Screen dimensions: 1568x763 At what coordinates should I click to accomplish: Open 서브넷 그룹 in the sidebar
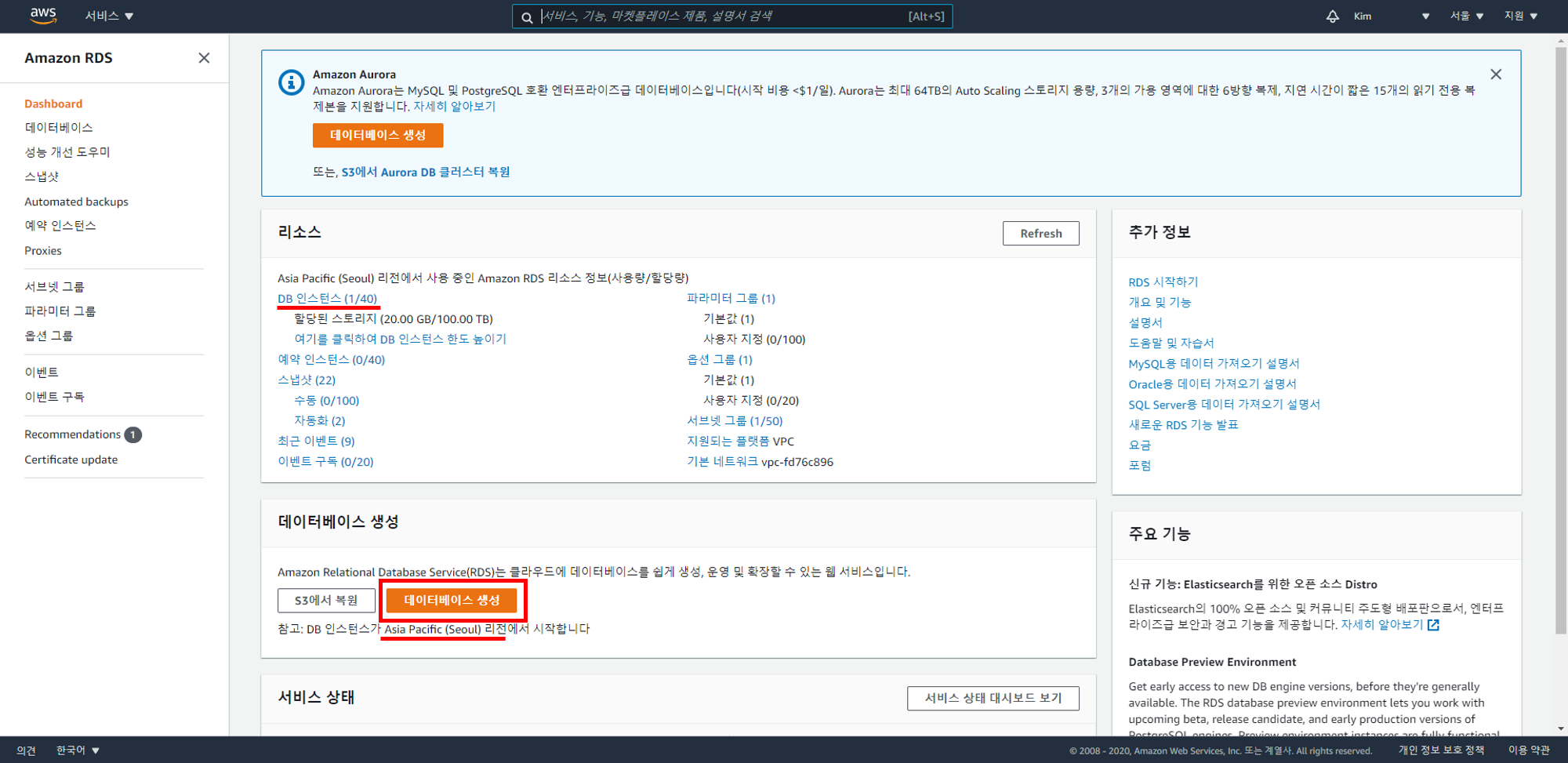[54, 287]
